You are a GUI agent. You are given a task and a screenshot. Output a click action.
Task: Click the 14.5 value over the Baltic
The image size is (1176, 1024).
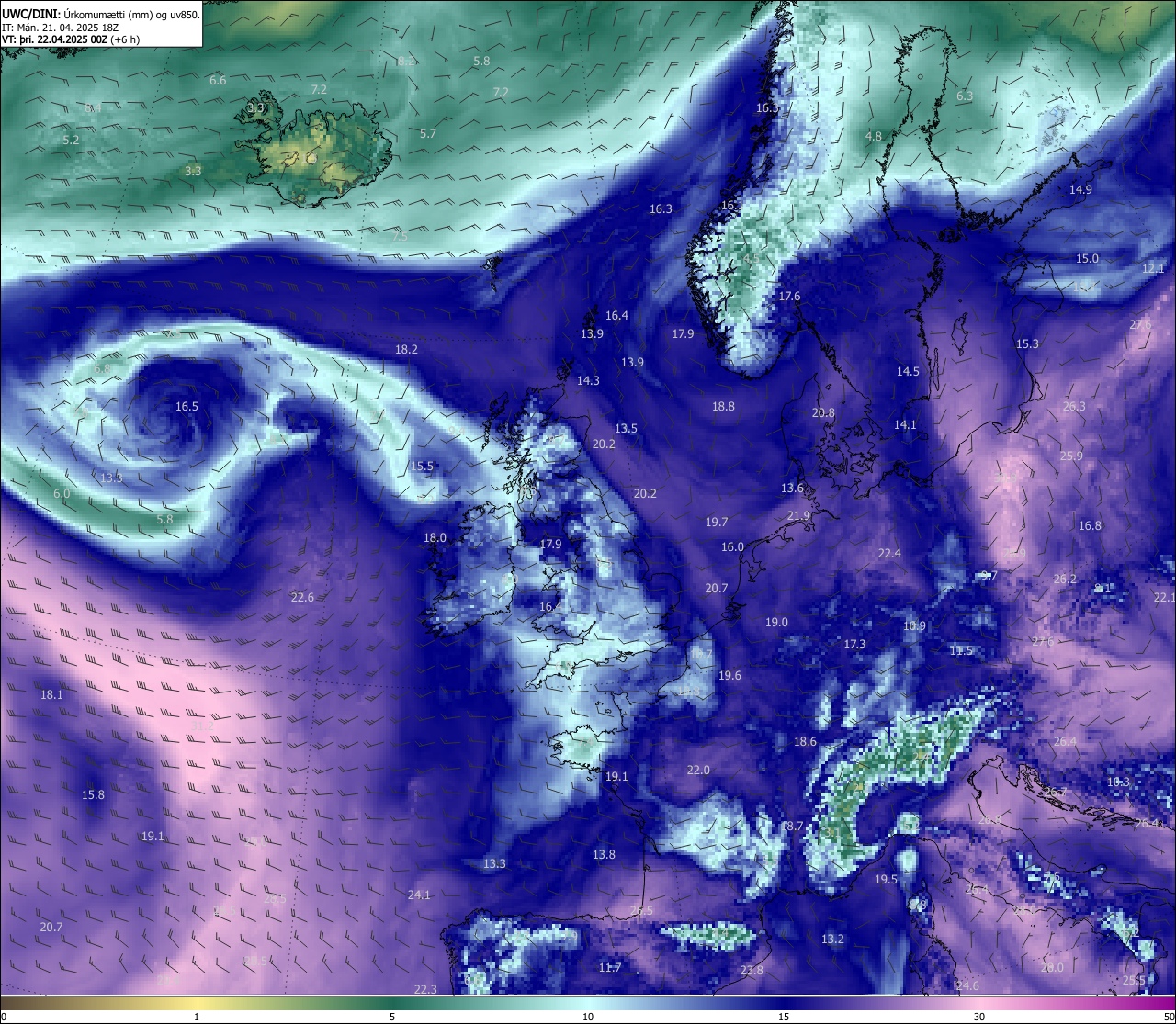[908, 371]
